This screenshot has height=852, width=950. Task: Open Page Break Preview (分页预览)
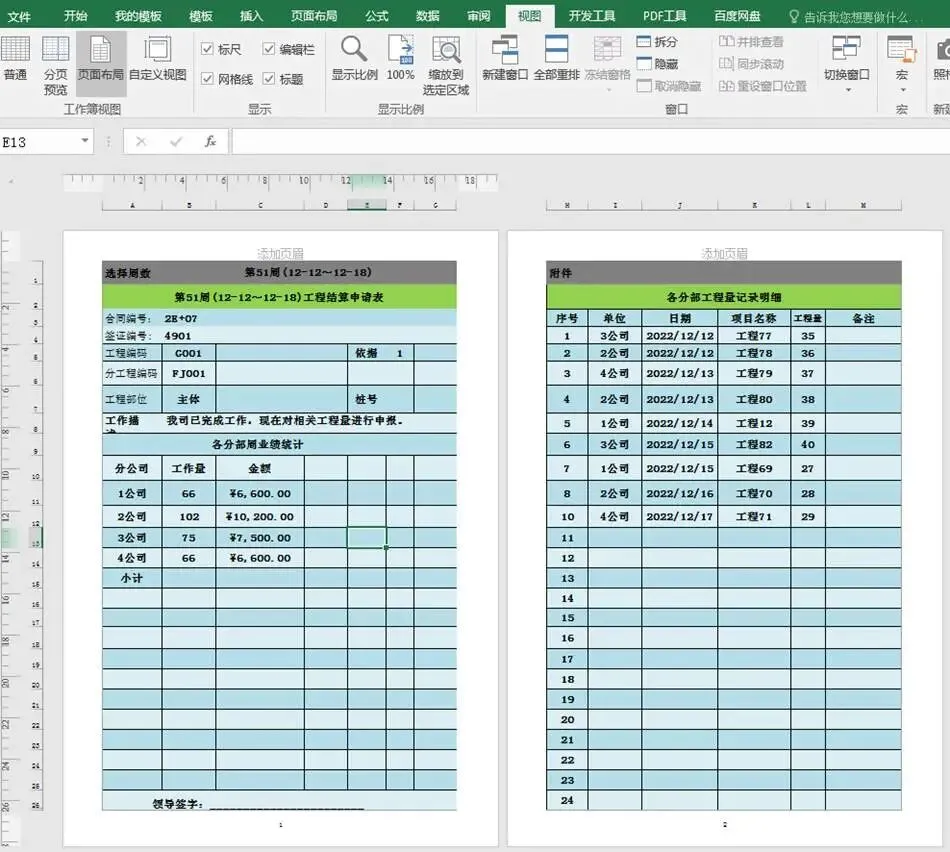(55, 65)
